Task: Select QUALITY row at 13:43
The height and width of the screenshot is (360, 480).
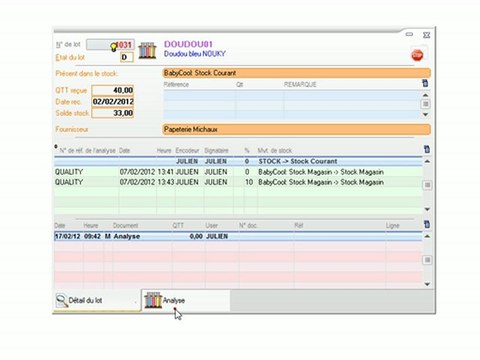Action: point(238,182)
